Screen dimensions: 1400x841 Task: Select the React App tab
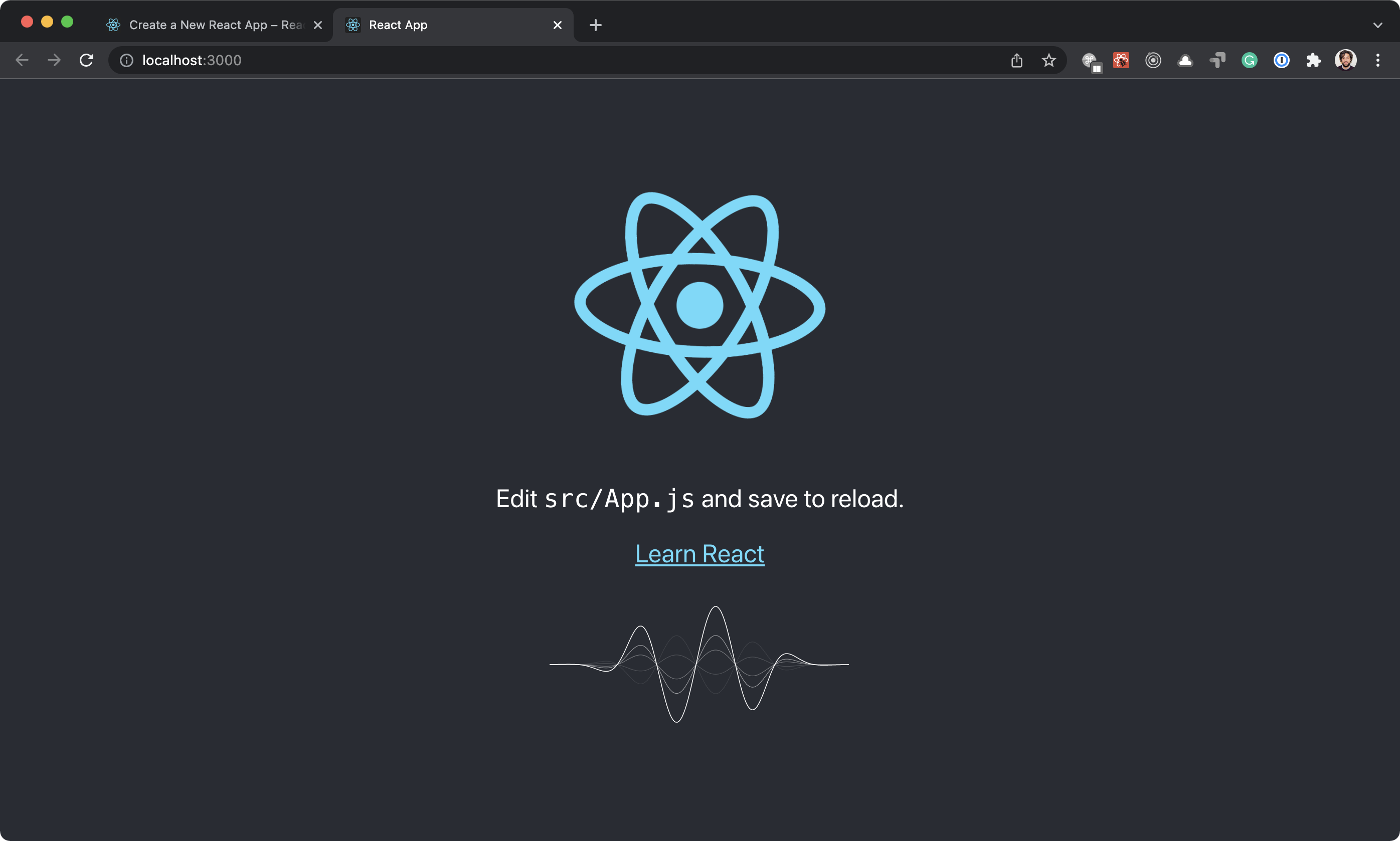click(x=442, y=25)
